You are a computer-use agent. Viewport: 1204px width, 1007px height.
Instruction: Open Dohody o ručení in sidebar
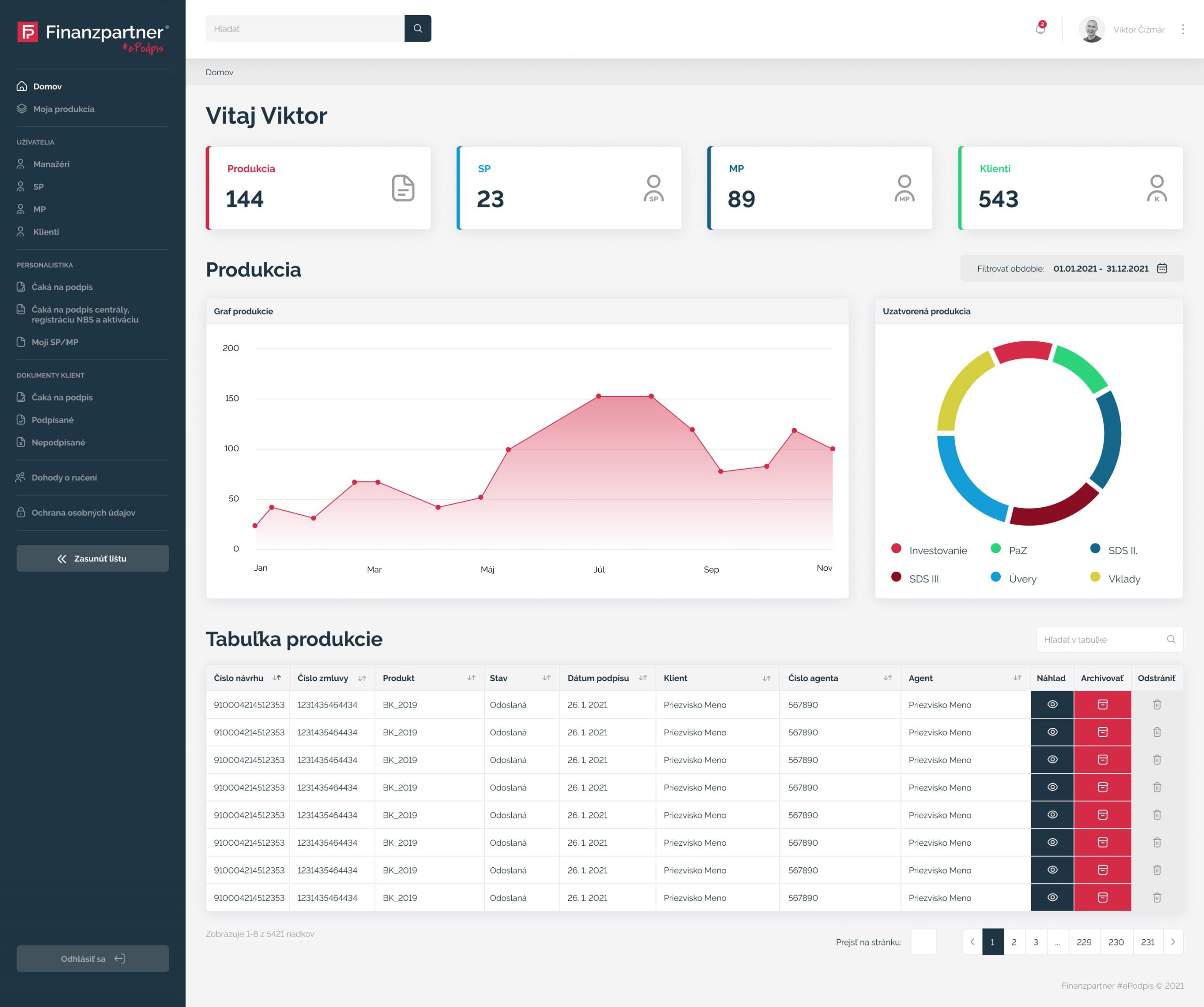(56, 478)
